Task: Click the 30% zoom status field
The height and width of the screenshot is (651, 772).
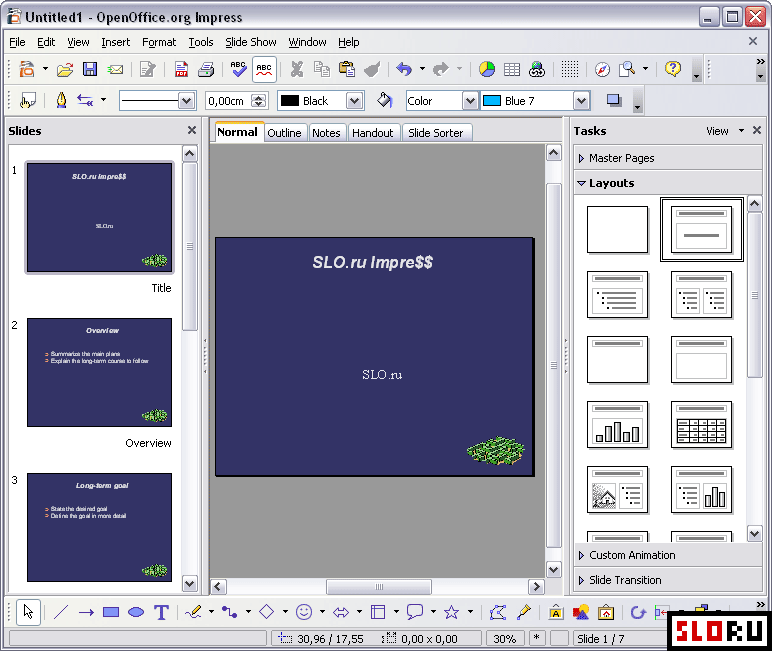Action: (505, 639)
